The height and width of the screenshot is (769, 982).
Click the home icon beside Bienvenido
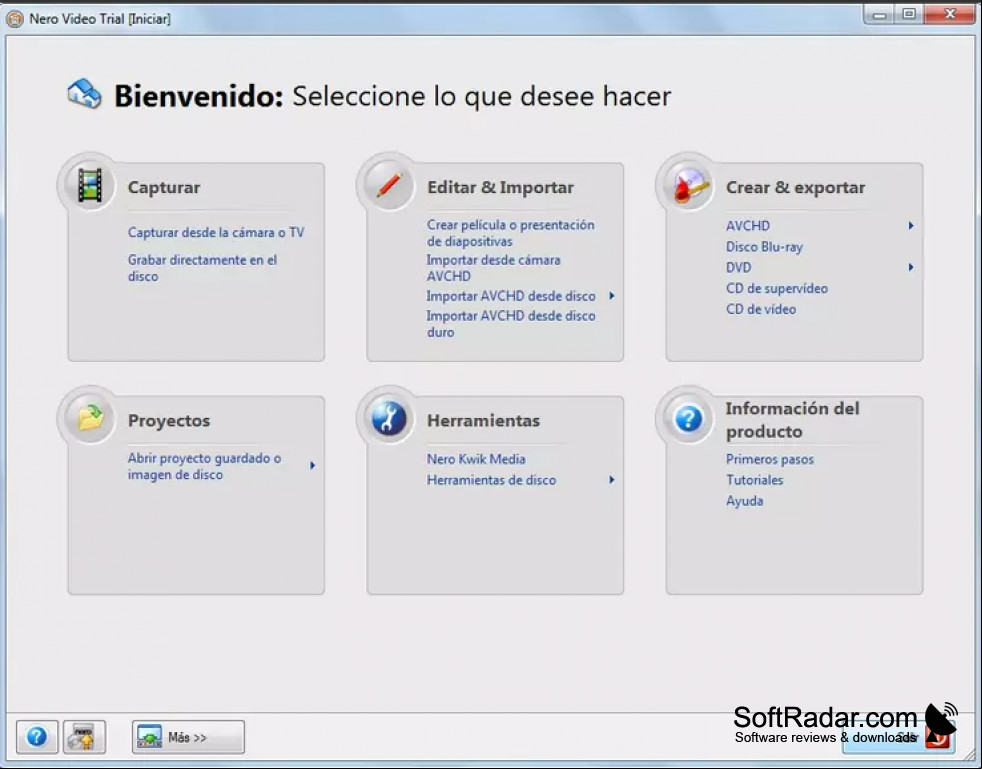85,94
